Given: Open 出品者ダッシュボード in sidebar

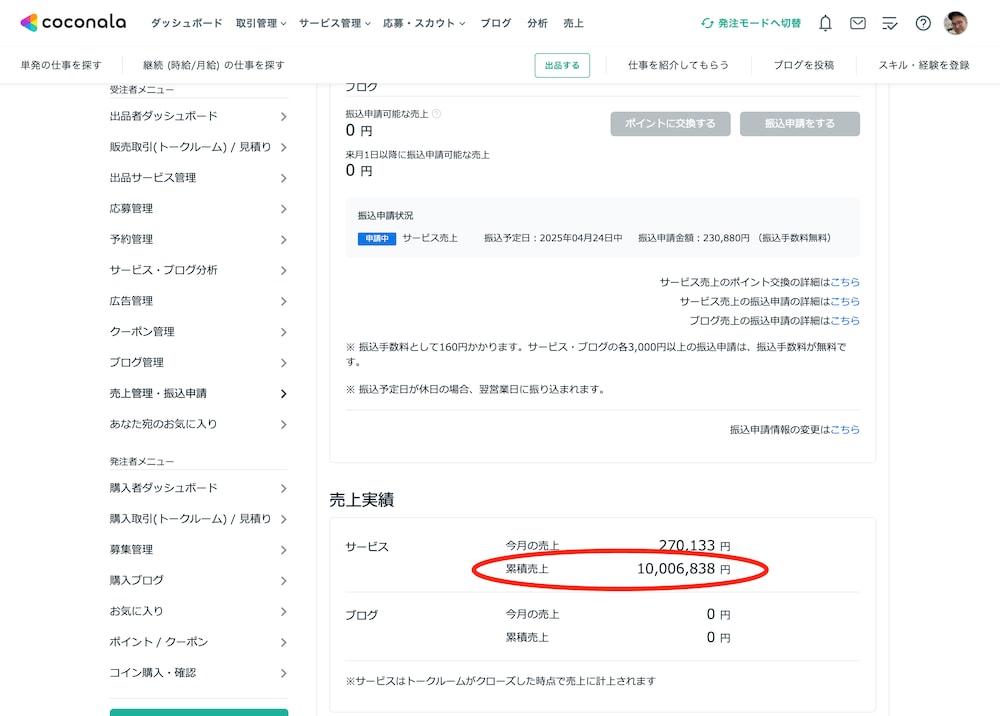Looking at the screenshot, I should click(x=198, y=116).
